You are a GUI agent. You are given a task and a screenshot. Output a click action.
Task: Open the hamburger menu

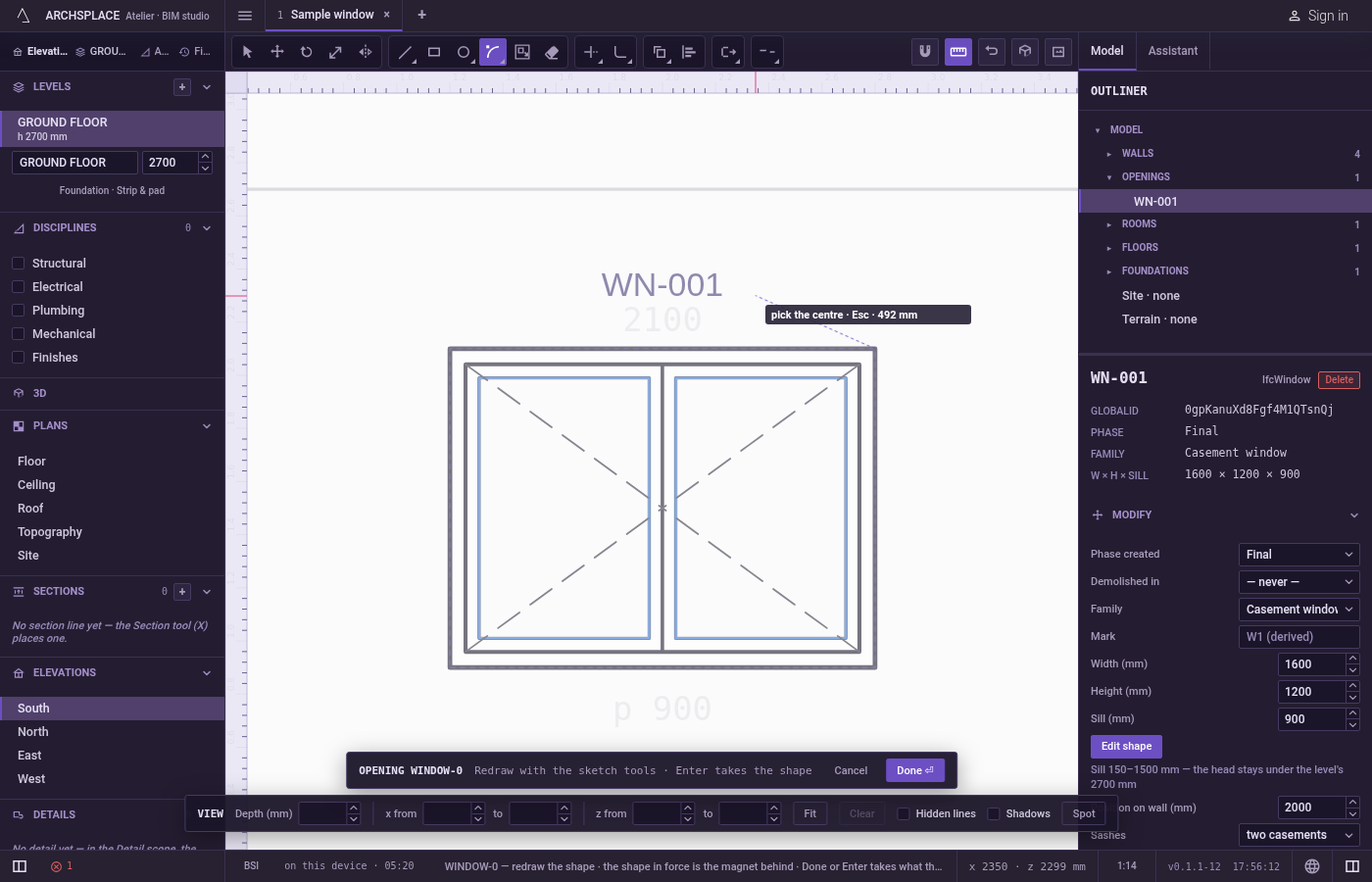245,16
